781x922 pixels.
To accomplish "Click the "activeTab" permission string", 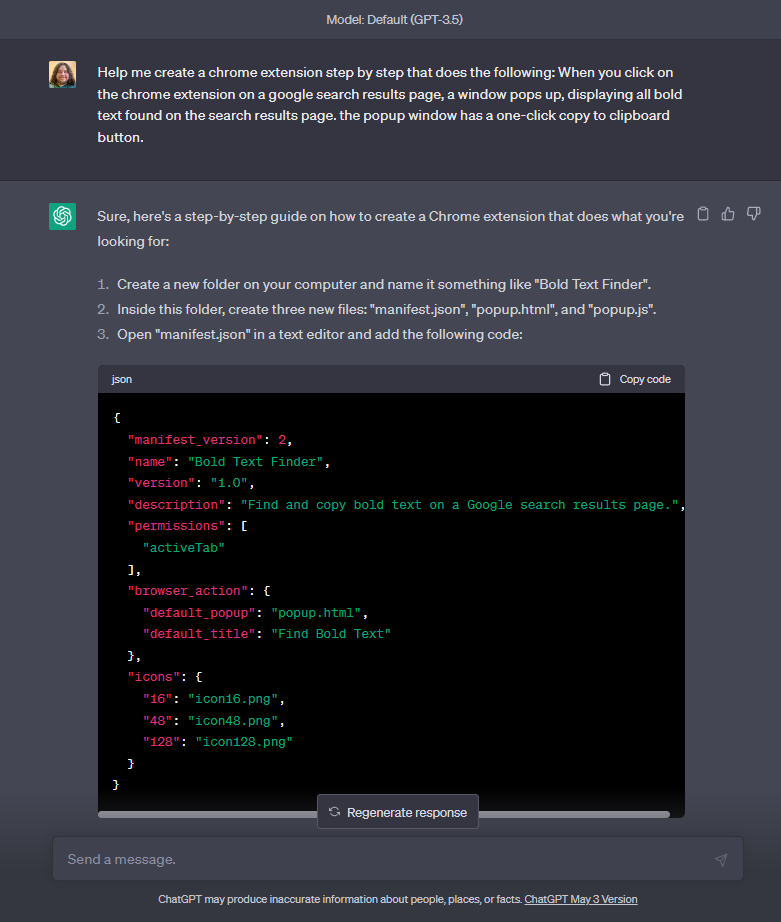I will [x=183, y=548].
